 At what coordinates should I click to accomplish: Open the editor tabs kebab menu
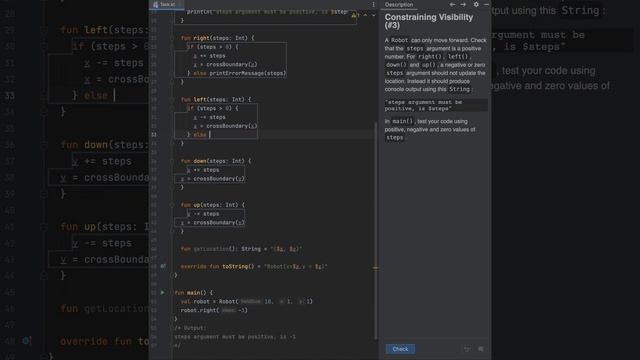pos(373,4)
